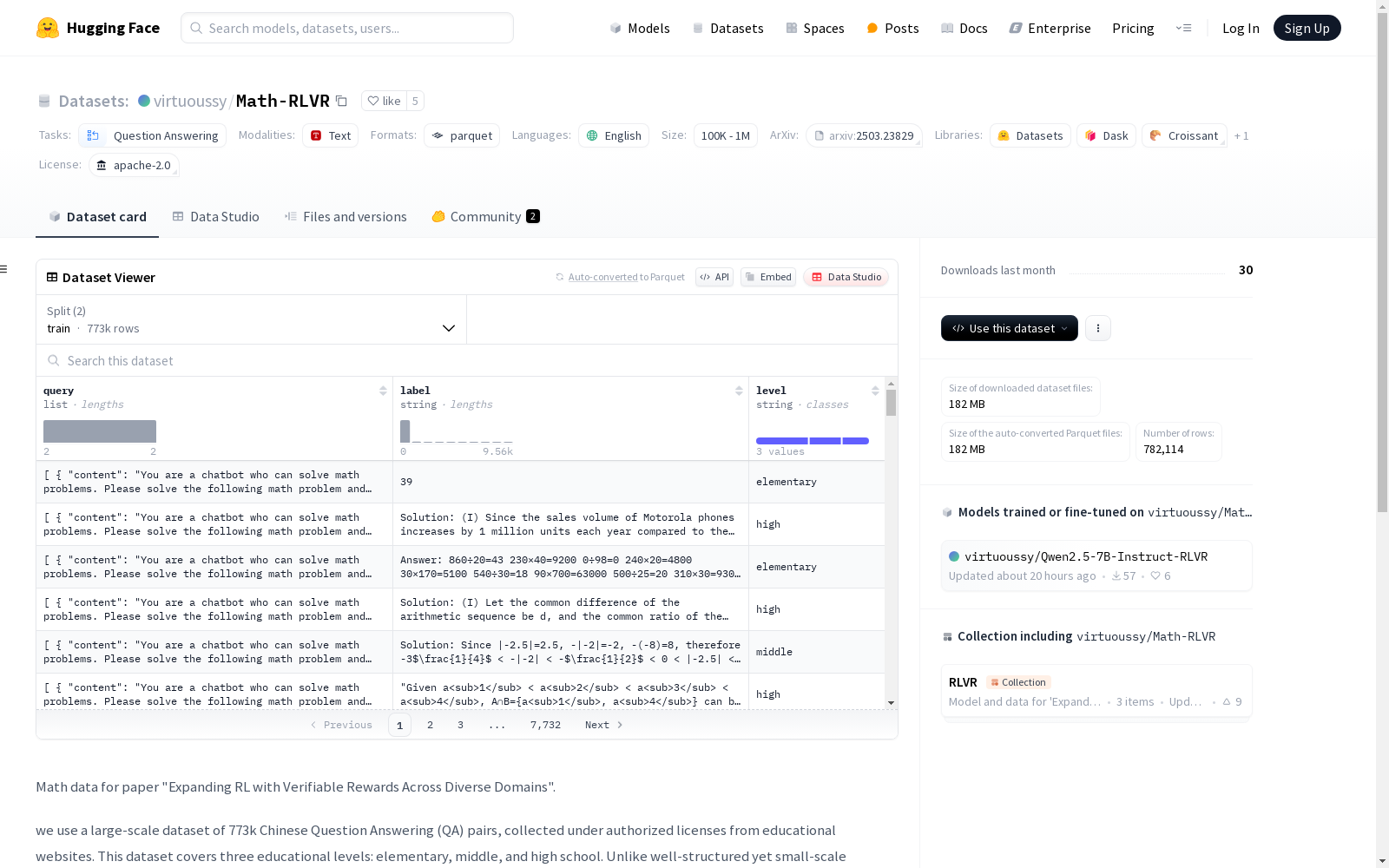Click the first level classes bar segment
This screenshot has width=1389, height=868.
[x=782, y=441]
